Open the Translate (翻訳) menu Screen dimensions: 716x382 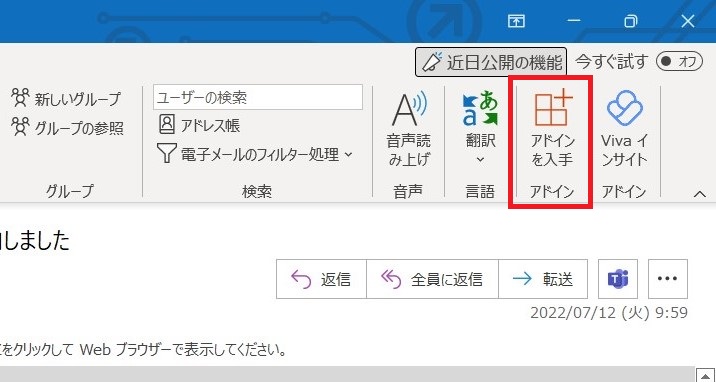point(480,128)
